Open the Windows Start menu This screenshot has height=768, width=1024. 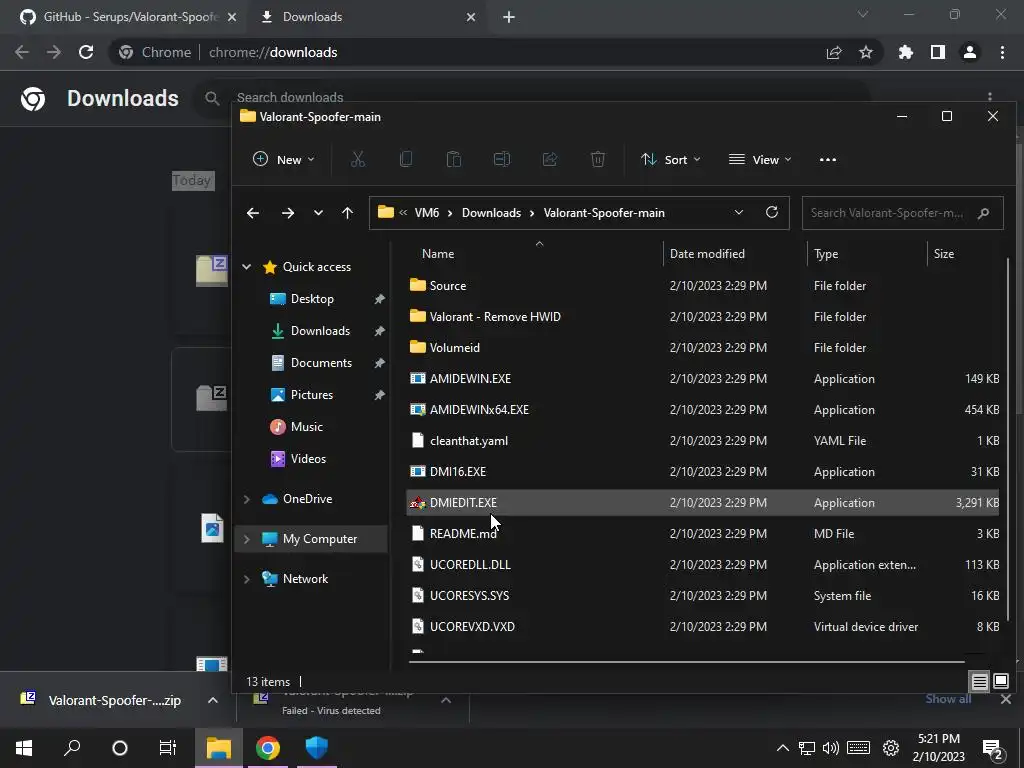click(24, 748)
